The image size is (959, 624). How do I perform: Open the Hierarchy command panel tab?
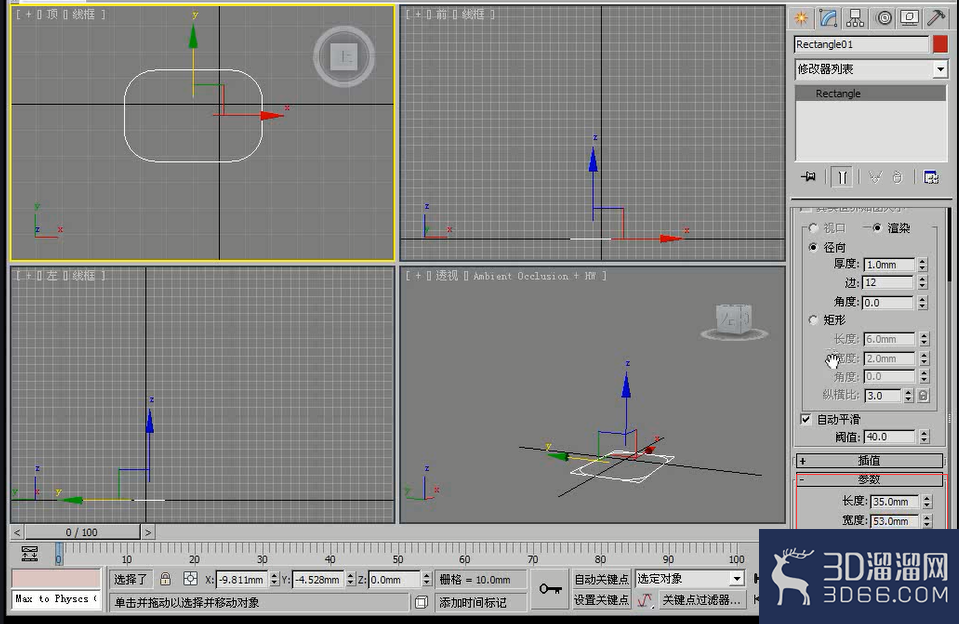855,18
